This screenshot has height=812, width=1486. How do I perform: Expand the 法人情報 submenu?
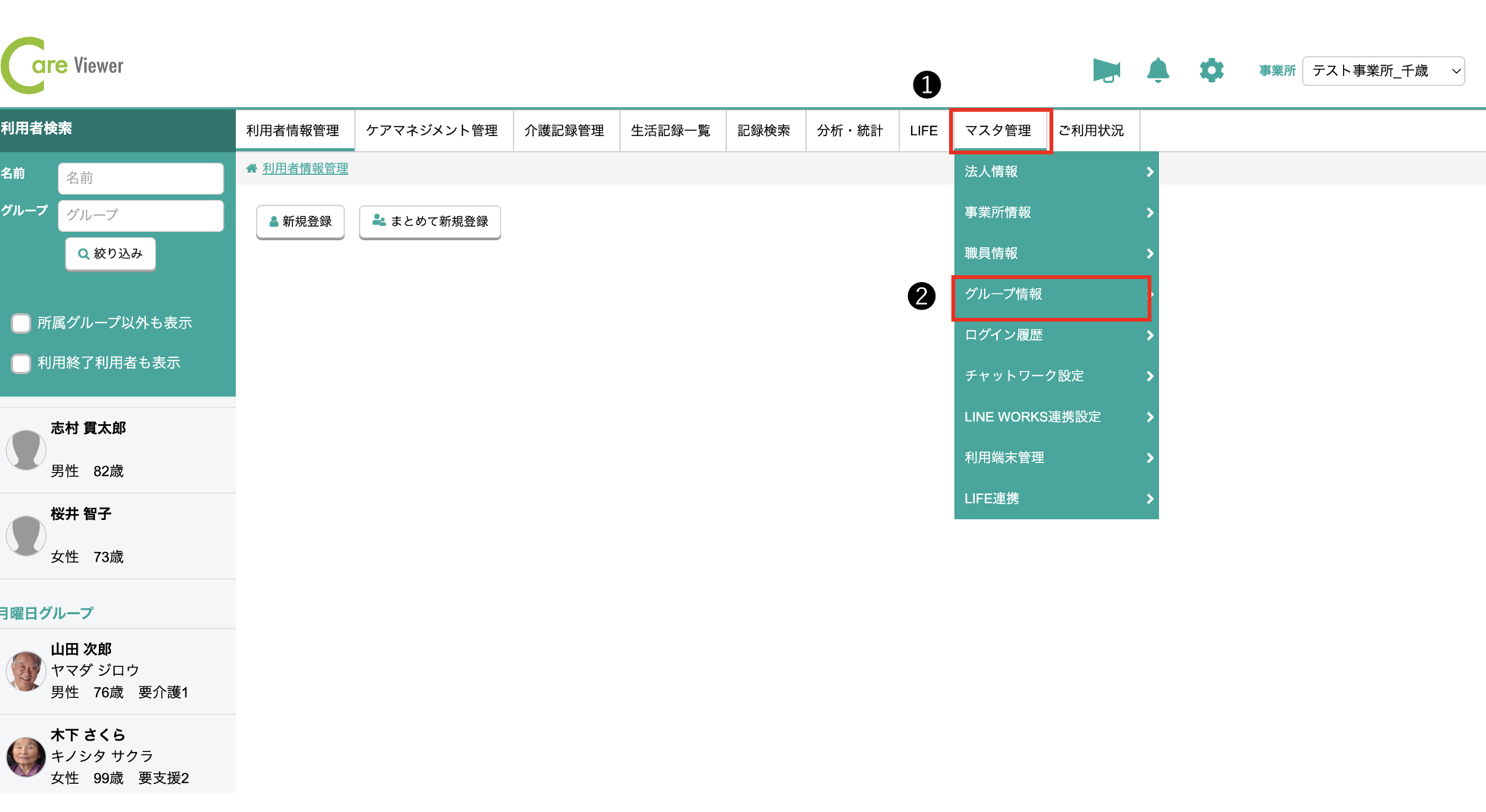coord(1056,172)
